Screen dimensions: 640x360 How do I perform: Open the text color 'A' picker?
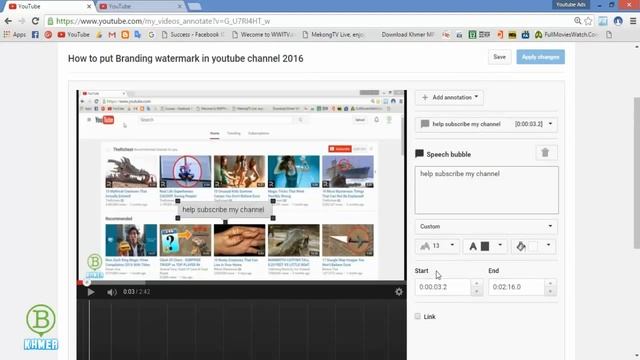click(x=473, y=246)
